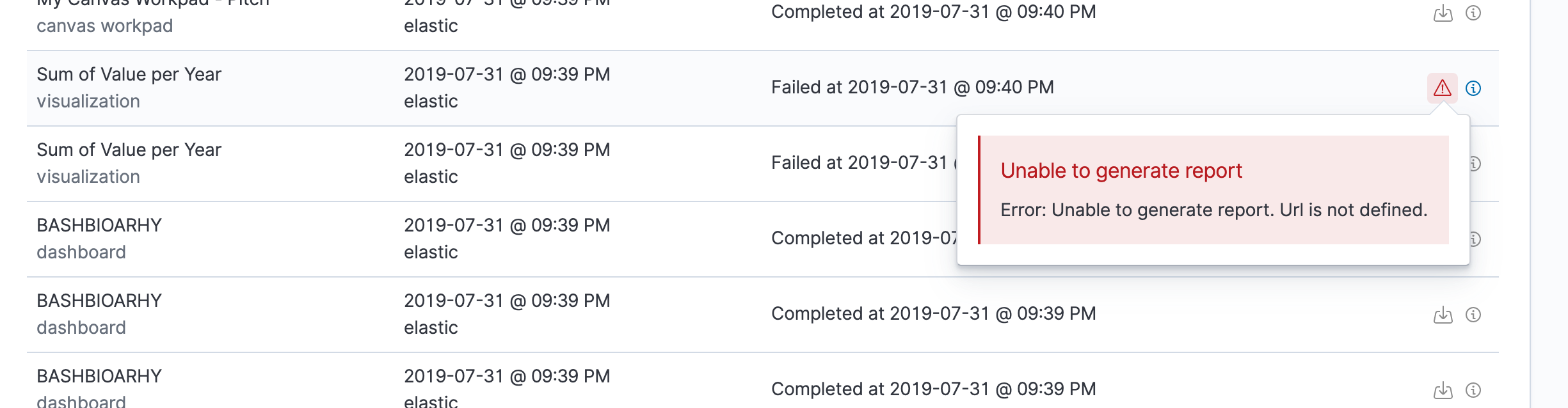
Task: Click the elastic username on the failed report row
Action: pyautogui.click(x=431, y=101)
